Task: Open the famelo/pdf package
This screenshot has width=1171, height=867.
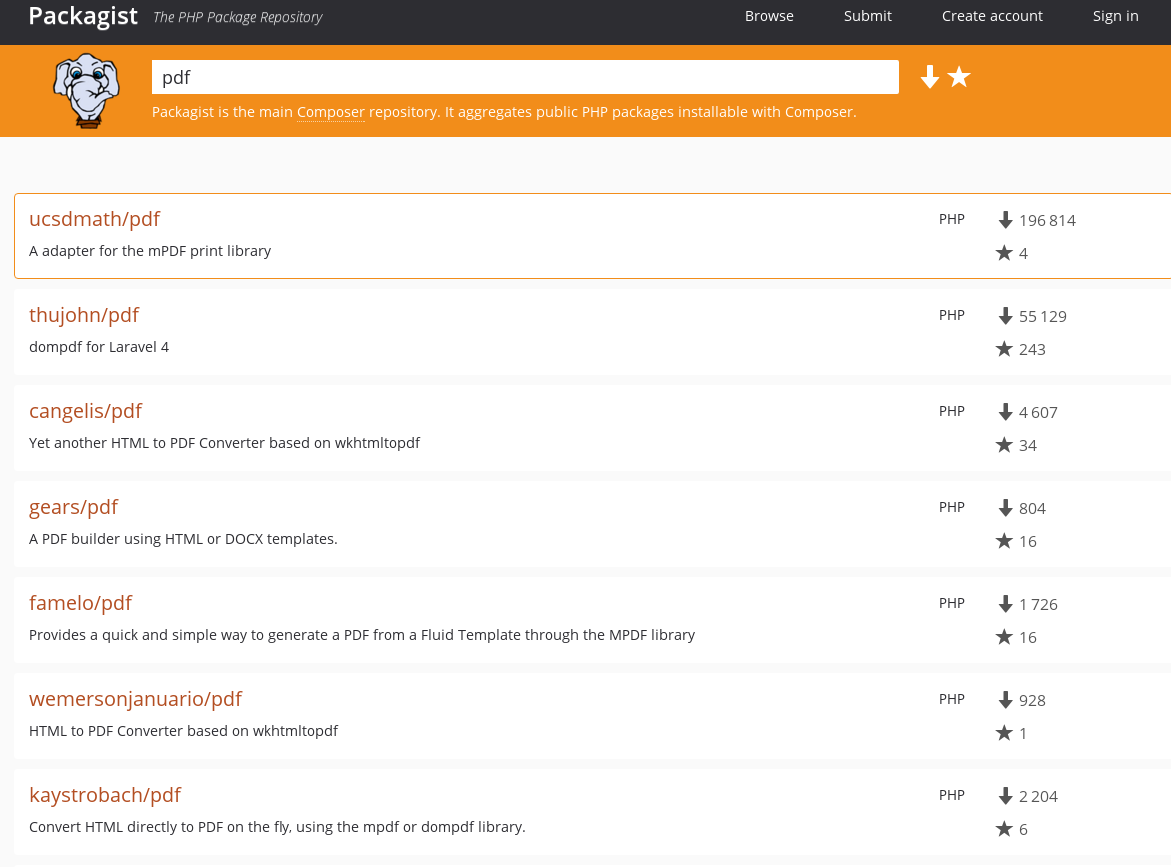Action: 81,603
